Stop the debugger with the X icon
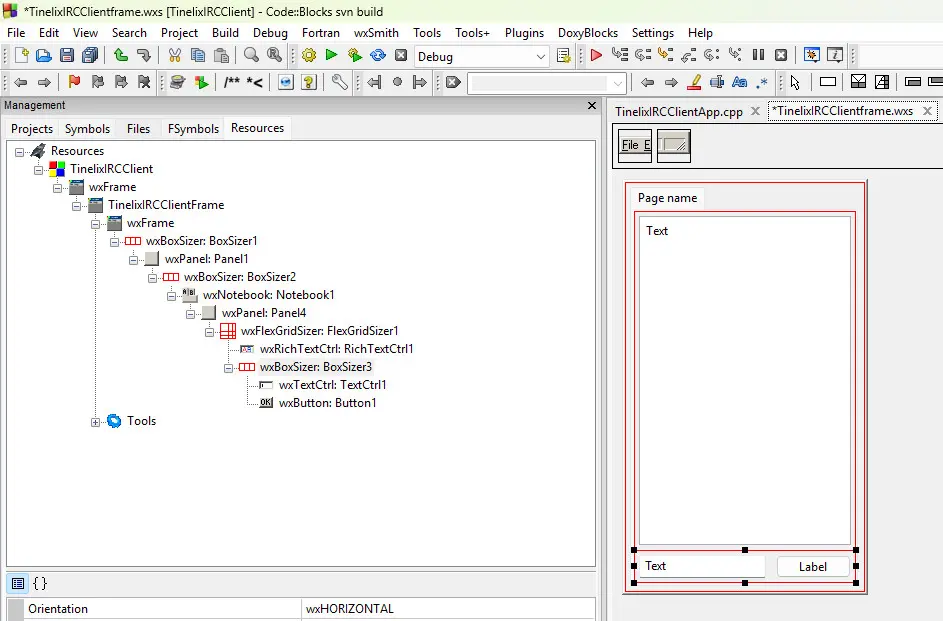This screenshot has height=621, width=943. [x=781, y=55]
